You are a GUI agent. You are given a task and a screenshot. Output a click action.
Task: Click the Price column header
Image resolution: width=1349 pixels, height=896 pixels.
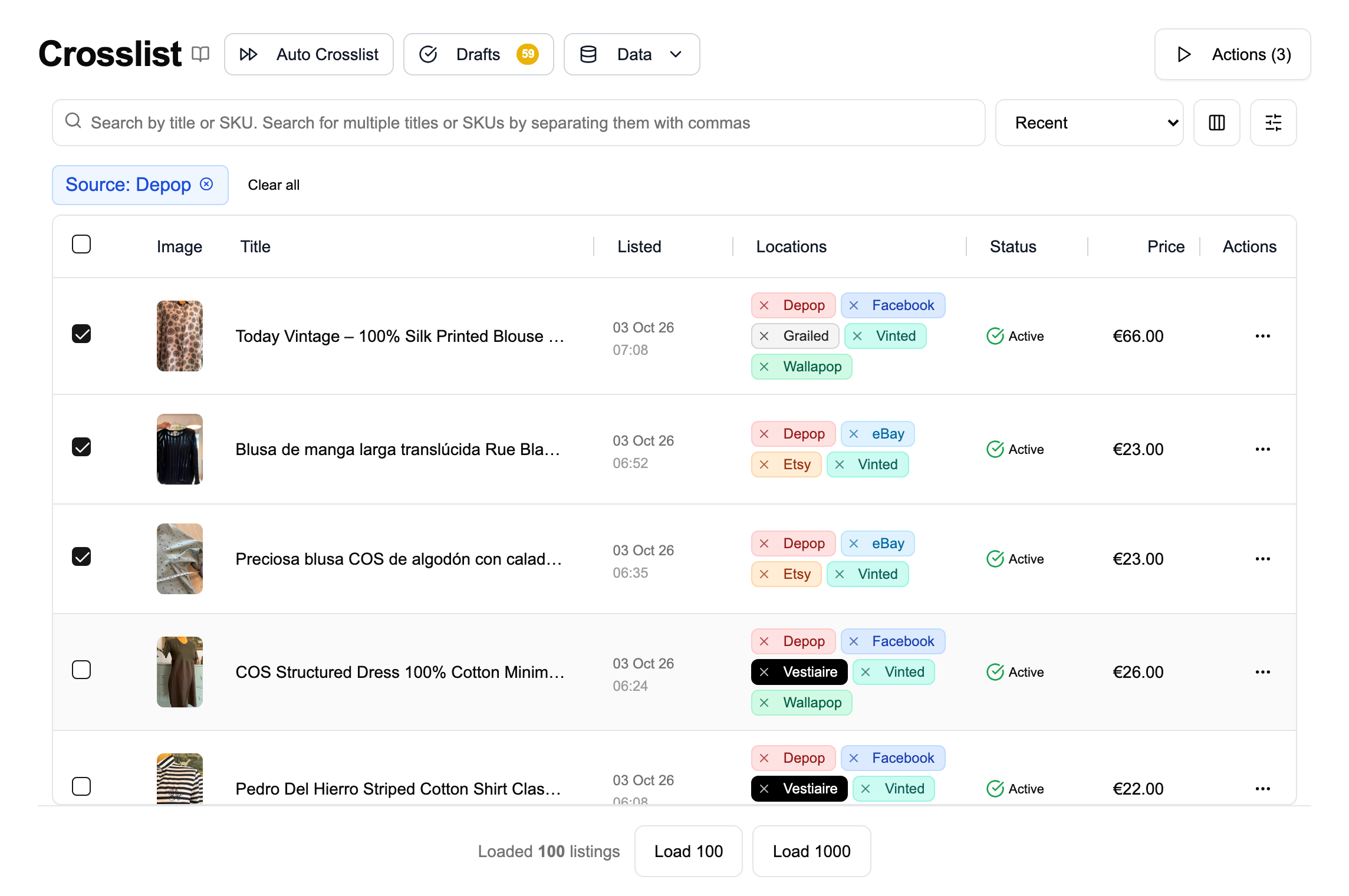point(1166,246)
